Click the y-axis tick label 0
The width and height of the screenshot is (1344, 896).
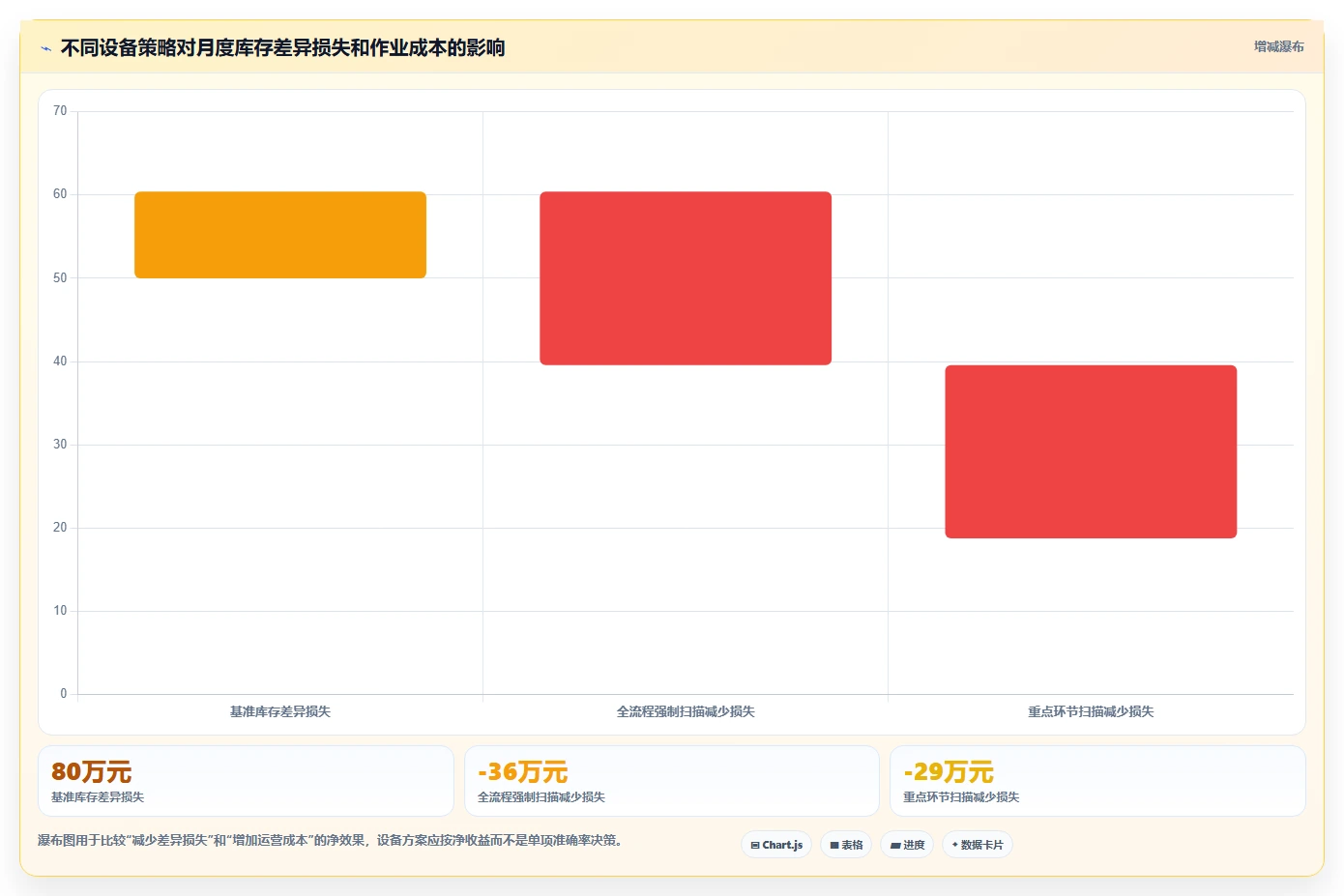(64, 694)
